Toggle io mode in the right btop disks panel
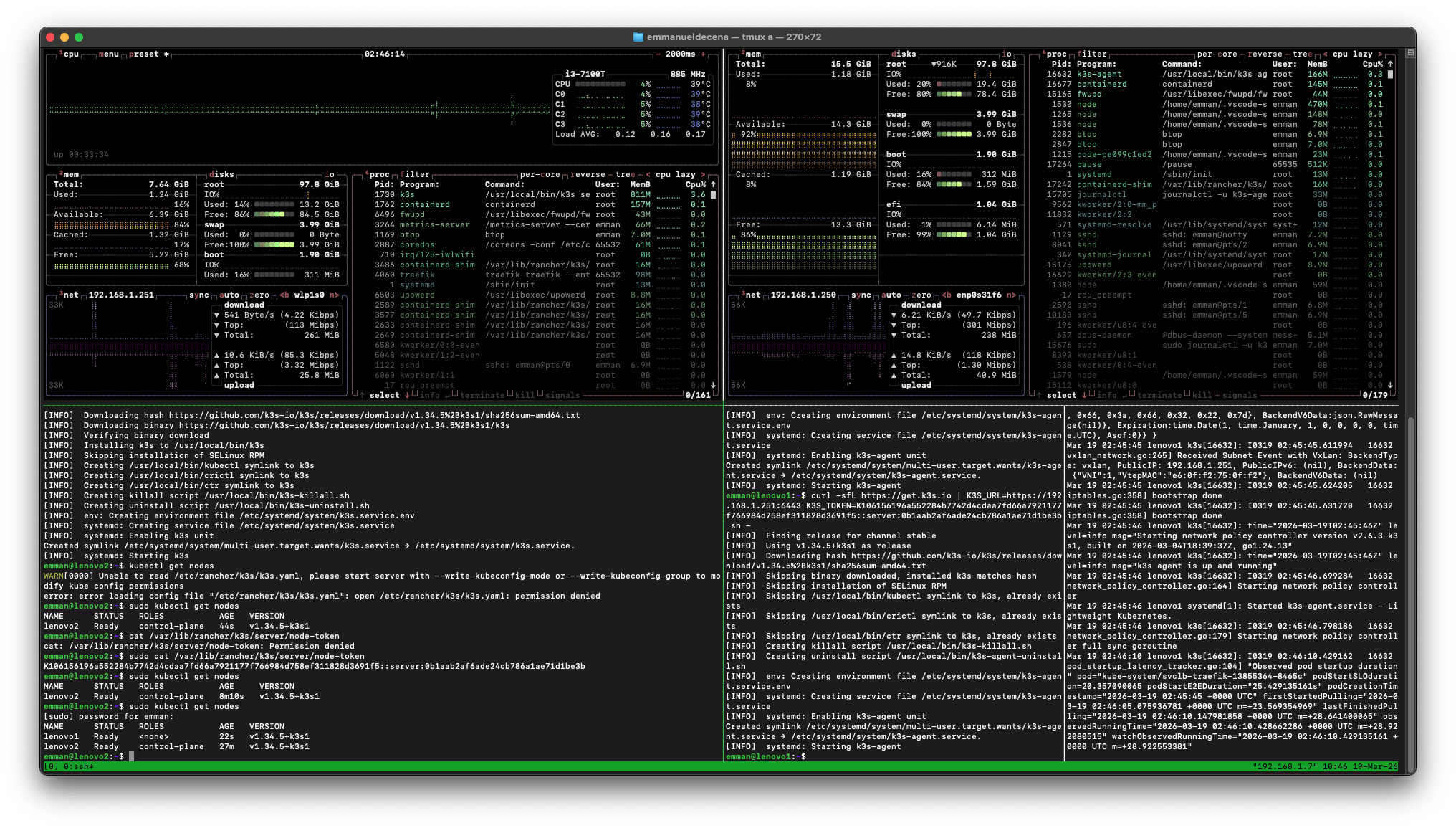 1006,54
